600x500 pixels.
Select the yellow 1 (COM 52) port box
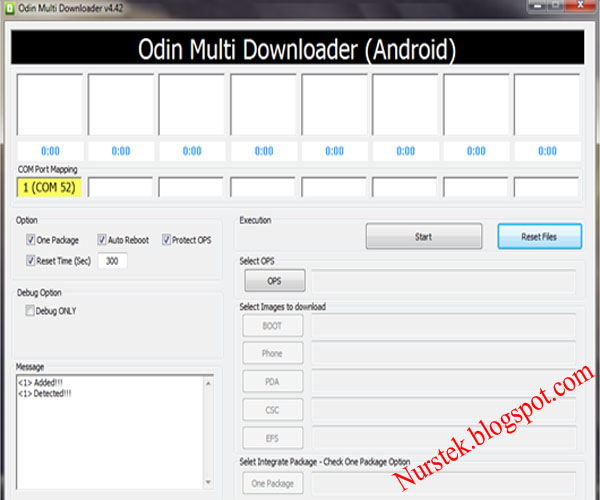pyautogui.click(x=49, y=187)
